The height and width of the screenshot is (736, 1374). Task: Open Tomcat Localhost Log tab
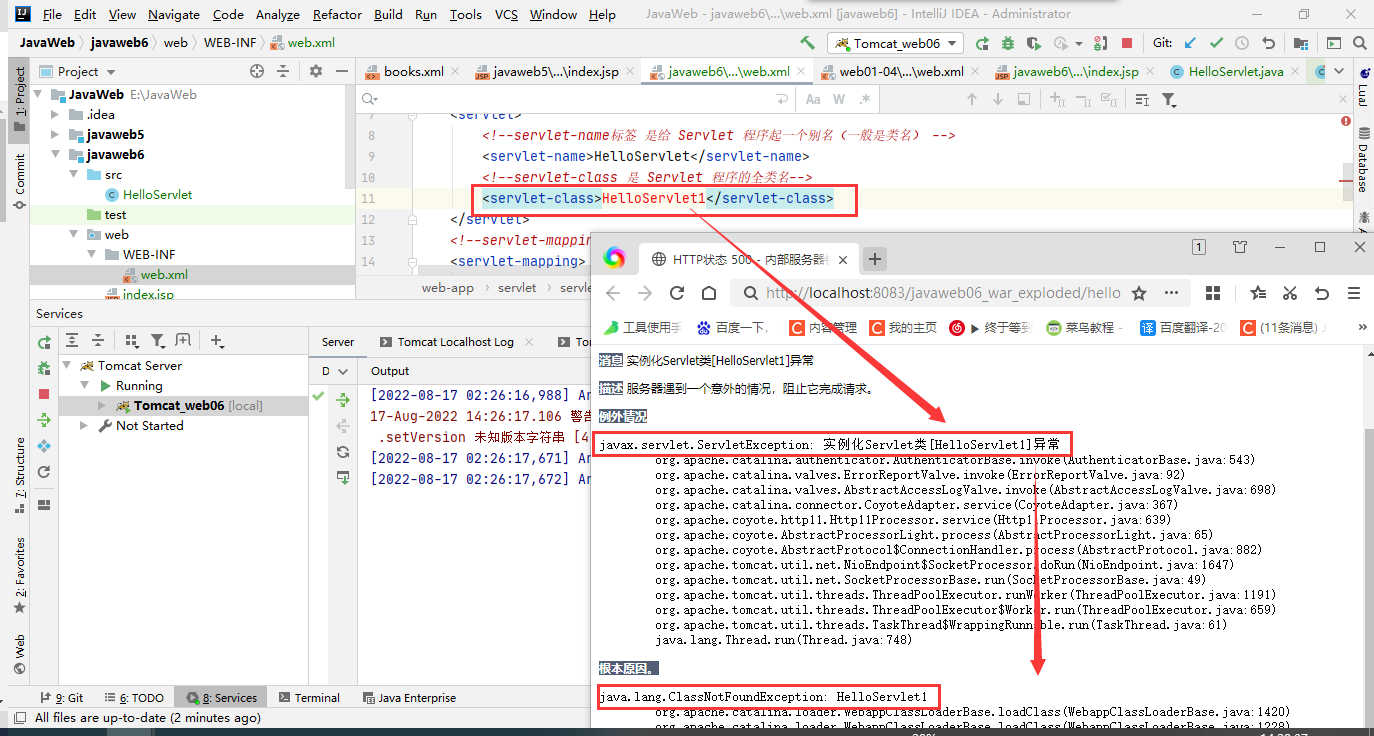(455, 342)
